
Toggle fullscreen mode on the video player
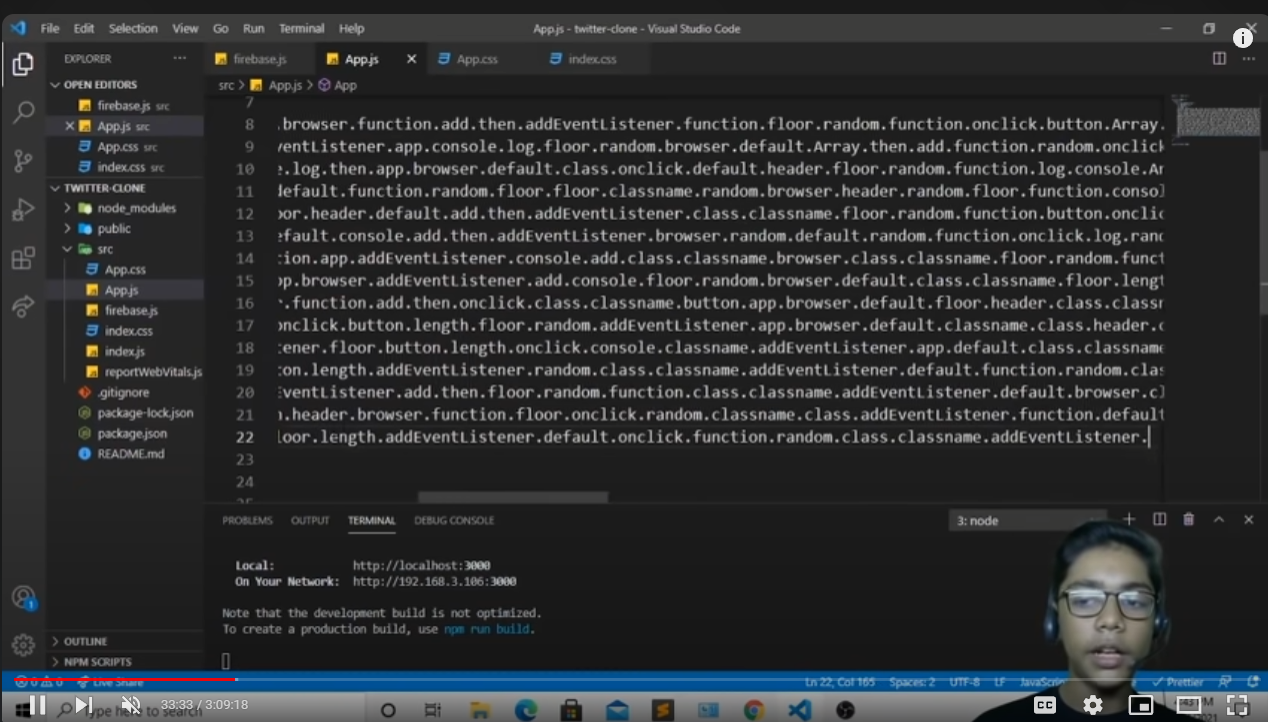point(1237,705)
